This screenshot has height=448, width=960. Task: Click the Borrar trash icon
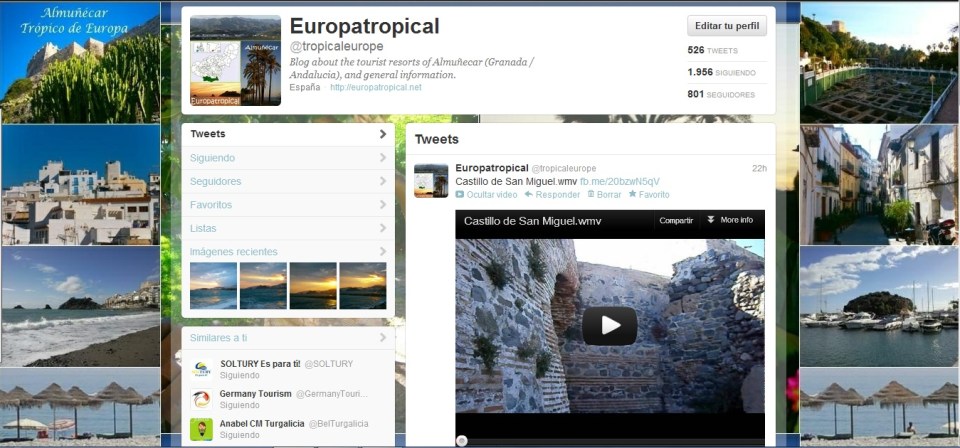coord(591,195)
